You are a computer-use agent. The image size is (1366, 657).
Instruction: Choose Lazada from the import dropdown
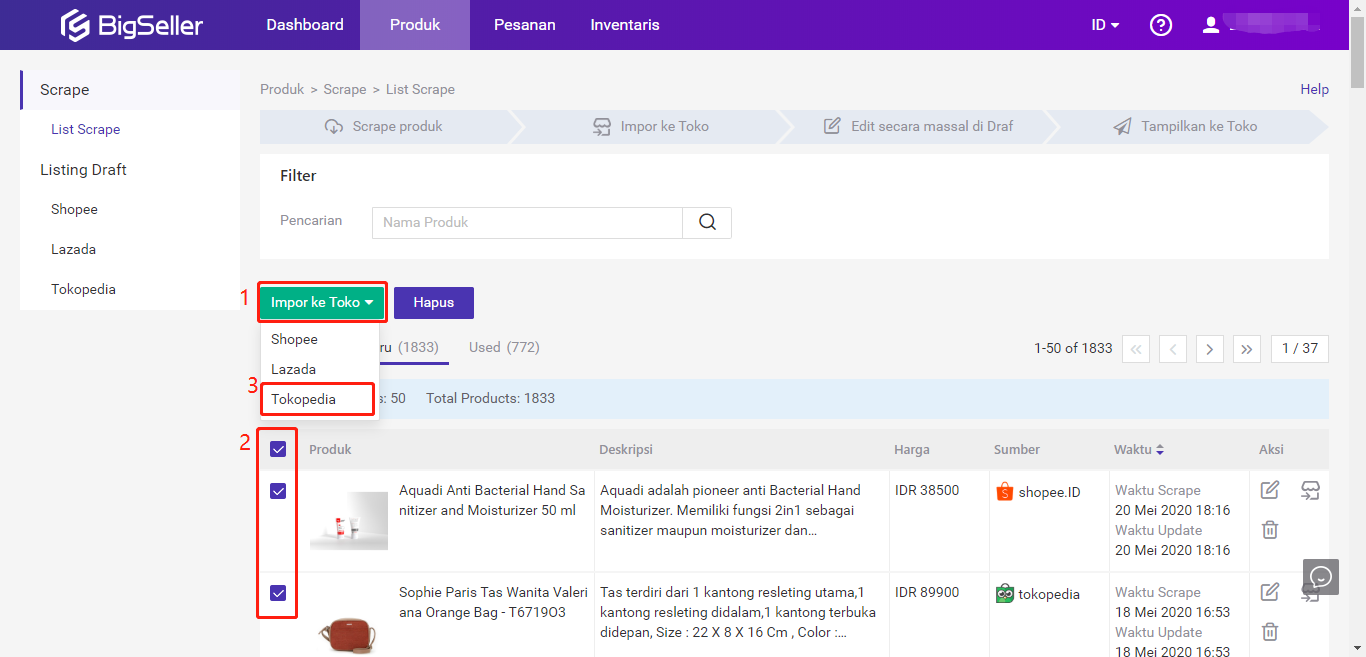click(x=293, y=369)
